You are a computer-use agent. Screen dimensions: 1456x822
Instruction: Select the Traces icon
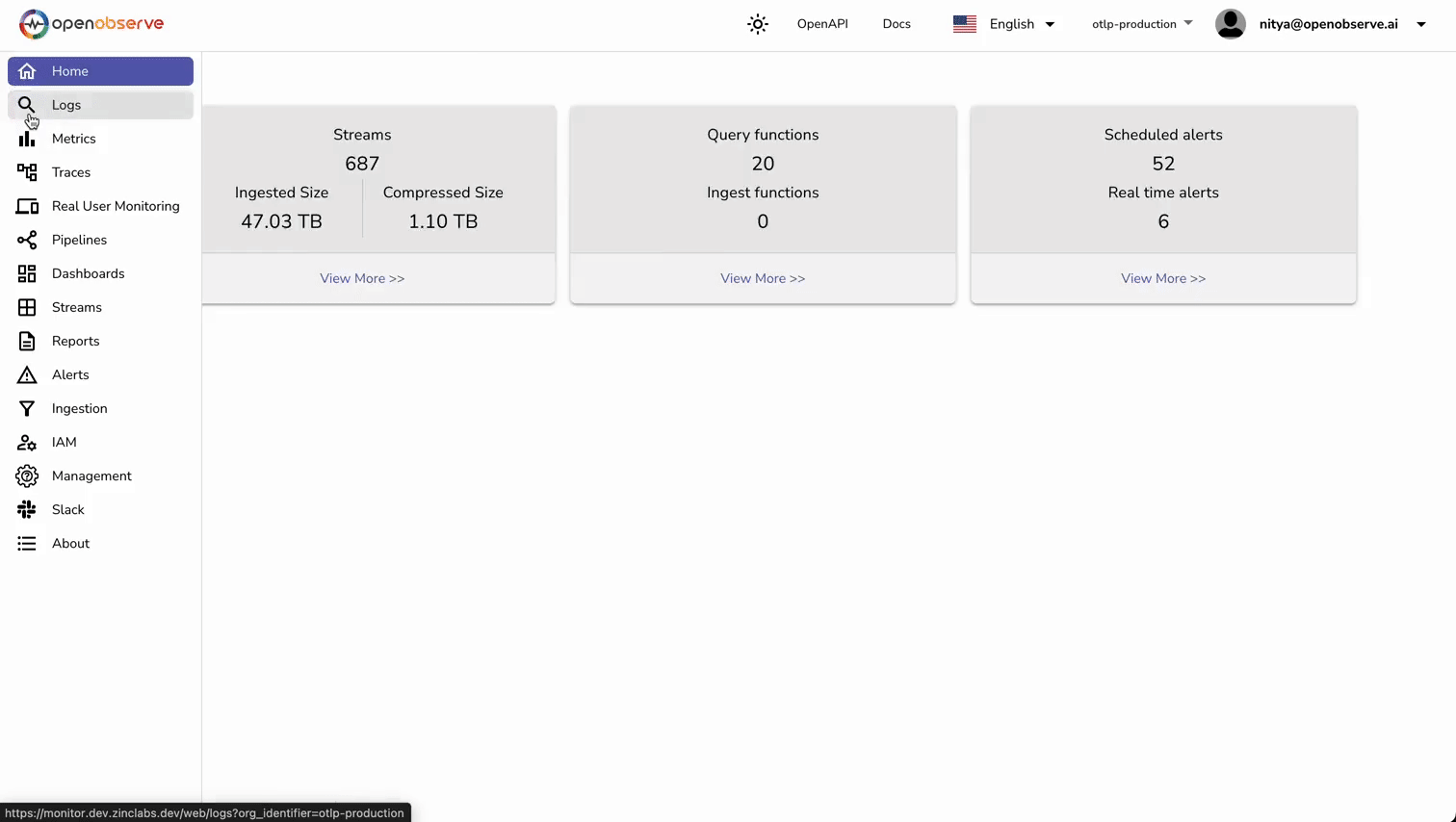(x=26, y=172)
